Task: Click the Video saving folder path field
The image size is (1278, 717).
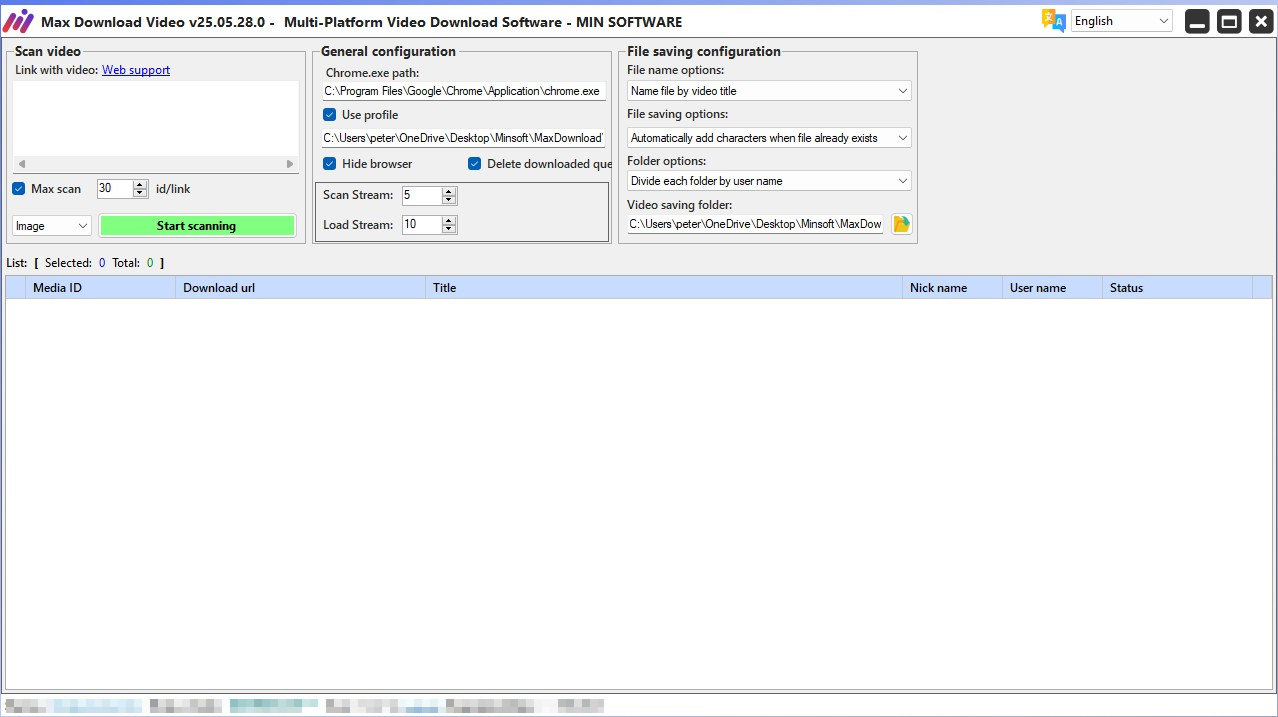Action: (x=756, y=224)
